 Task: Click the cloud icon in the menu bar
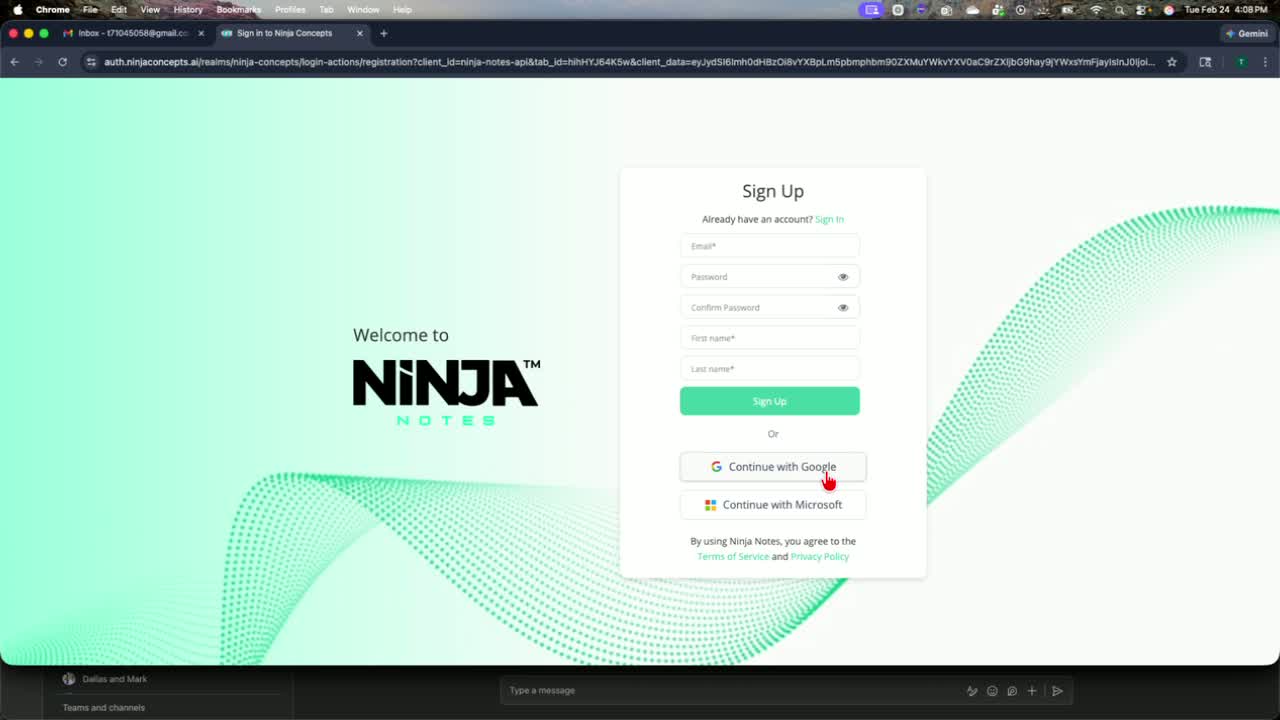click(973, 10)
